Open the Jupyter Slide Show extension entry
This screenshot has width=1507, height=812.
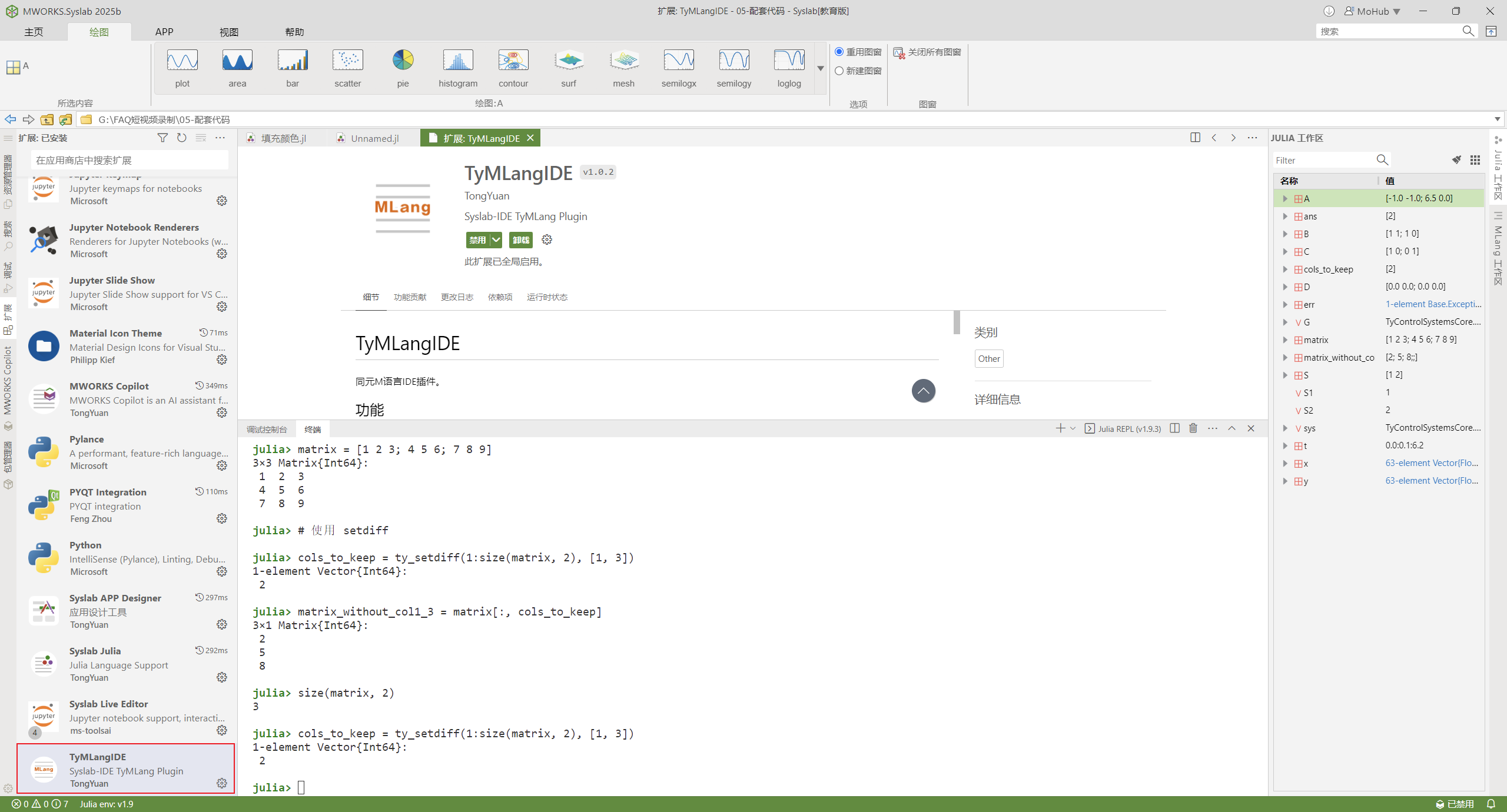(x=127, y=292)
